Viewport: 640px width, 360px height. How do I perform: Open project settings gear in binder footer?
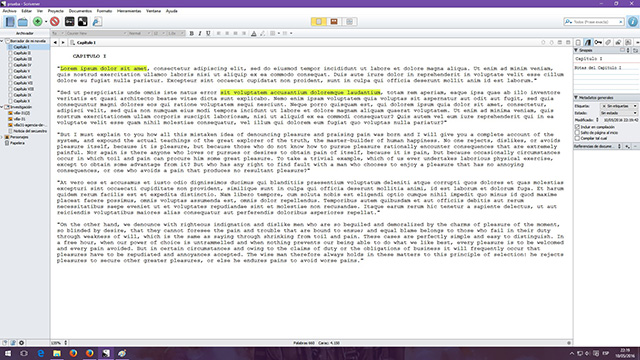(x=21, y=343)
